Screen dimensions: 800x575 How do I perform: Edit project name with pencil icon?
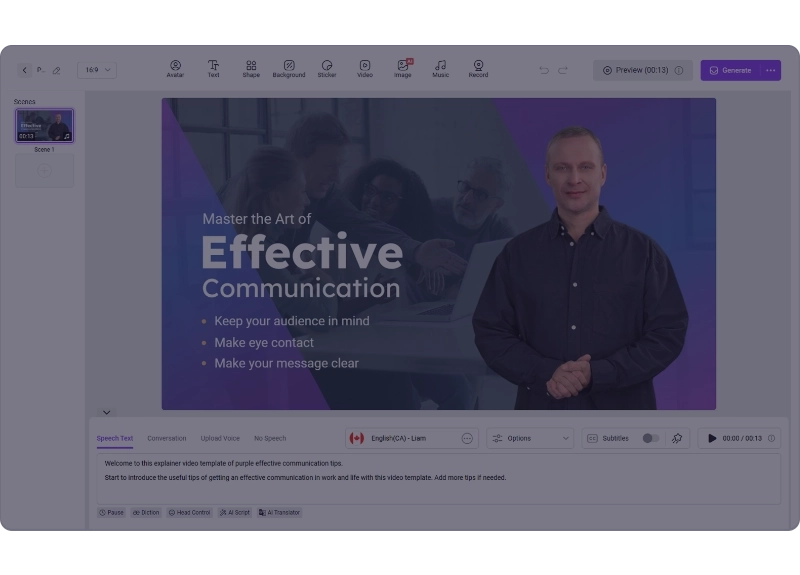click(57, 70)
